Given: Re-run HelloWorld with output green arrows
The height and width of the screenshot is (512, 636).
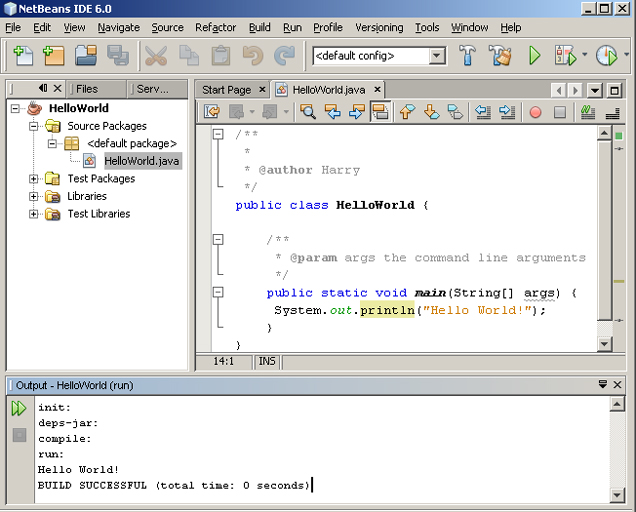Looking at the screenshot, I should (x=19, y=409).
